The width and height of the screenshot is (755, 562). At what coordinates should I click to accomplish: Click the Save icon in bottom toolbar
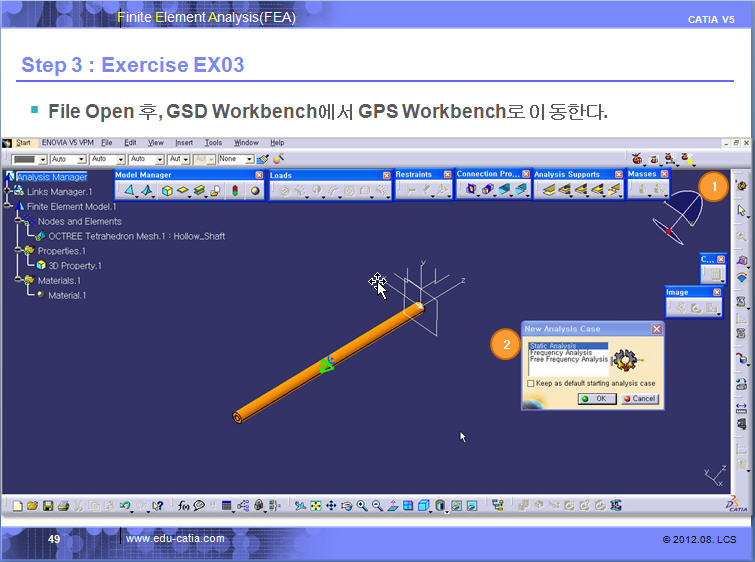pos(47,506)
